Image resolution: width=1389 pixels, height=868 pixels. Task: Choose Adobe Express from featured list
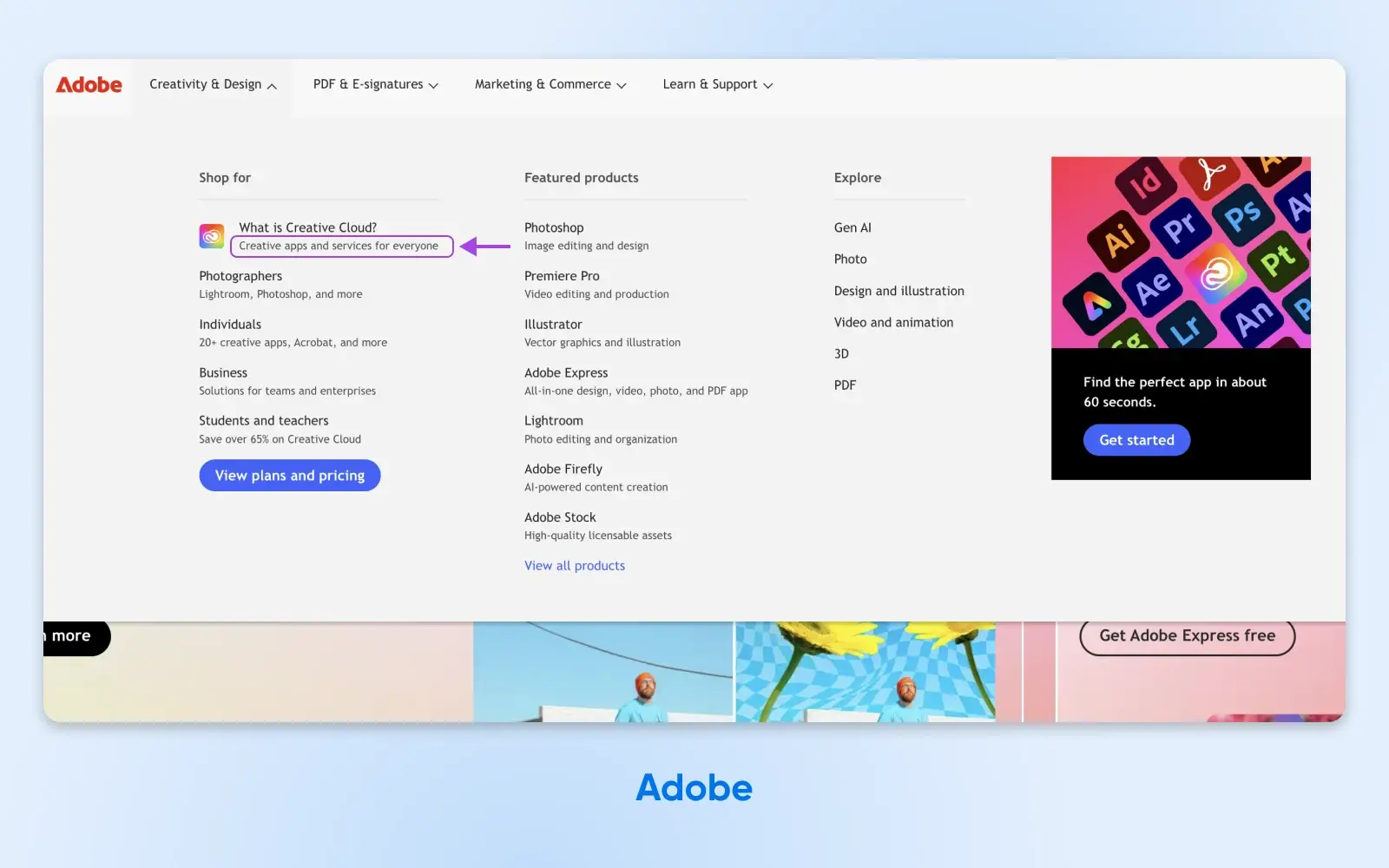(566, 372)
